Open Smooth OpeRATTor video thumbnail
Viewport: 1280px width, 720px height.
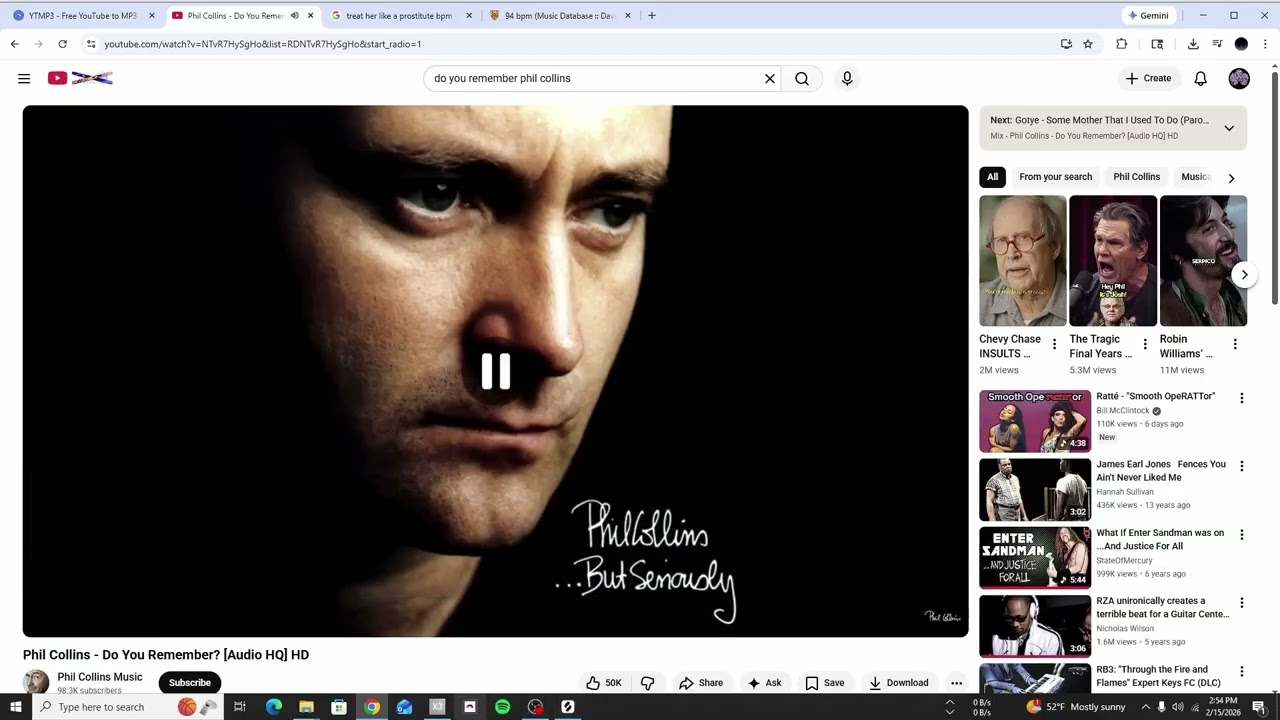(1035, 421)
